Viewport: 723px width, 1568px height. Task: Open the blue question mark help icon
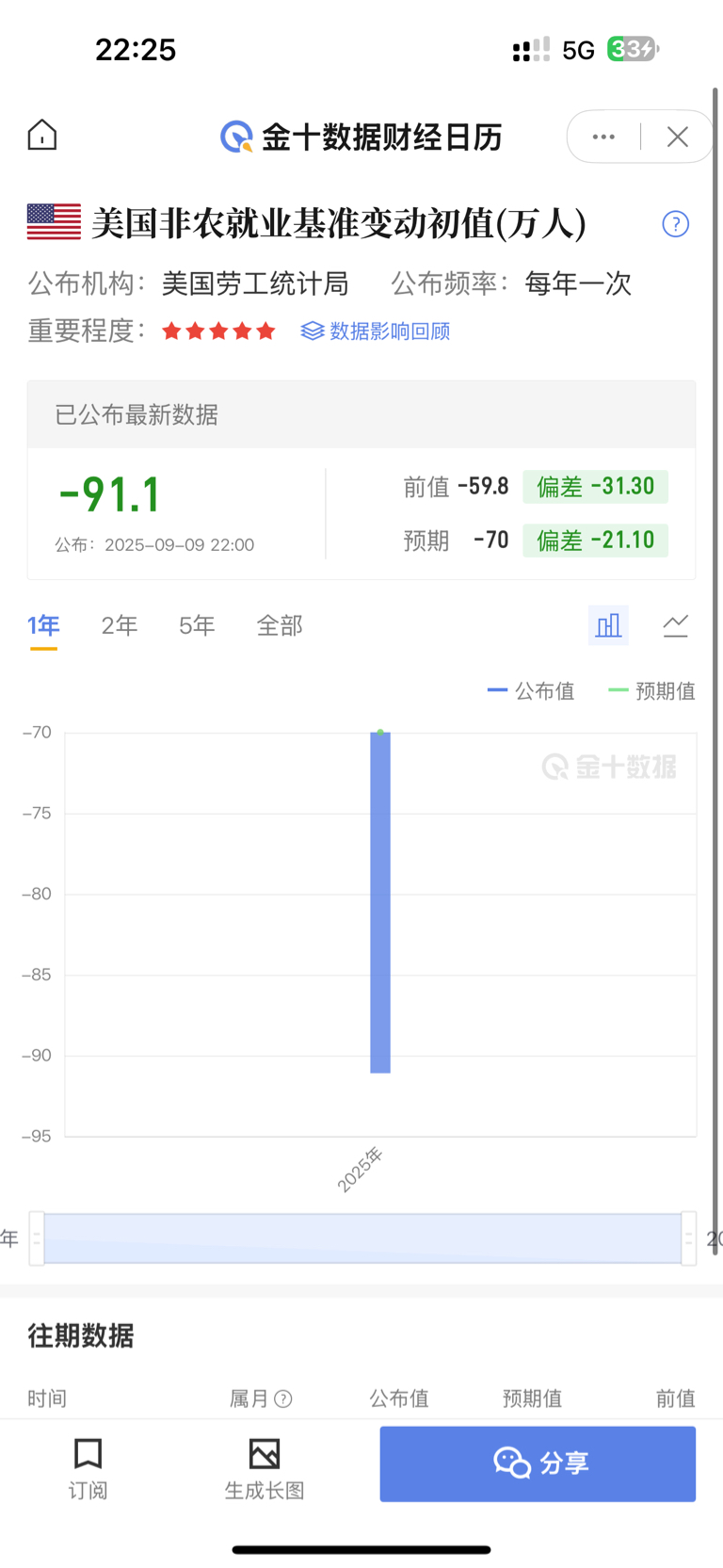(675, 224)
